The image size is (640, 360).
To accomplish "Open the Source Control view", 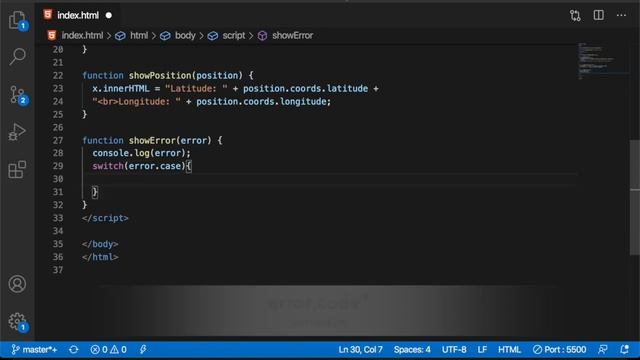I will pyautogui.click(x=17, y=95).
